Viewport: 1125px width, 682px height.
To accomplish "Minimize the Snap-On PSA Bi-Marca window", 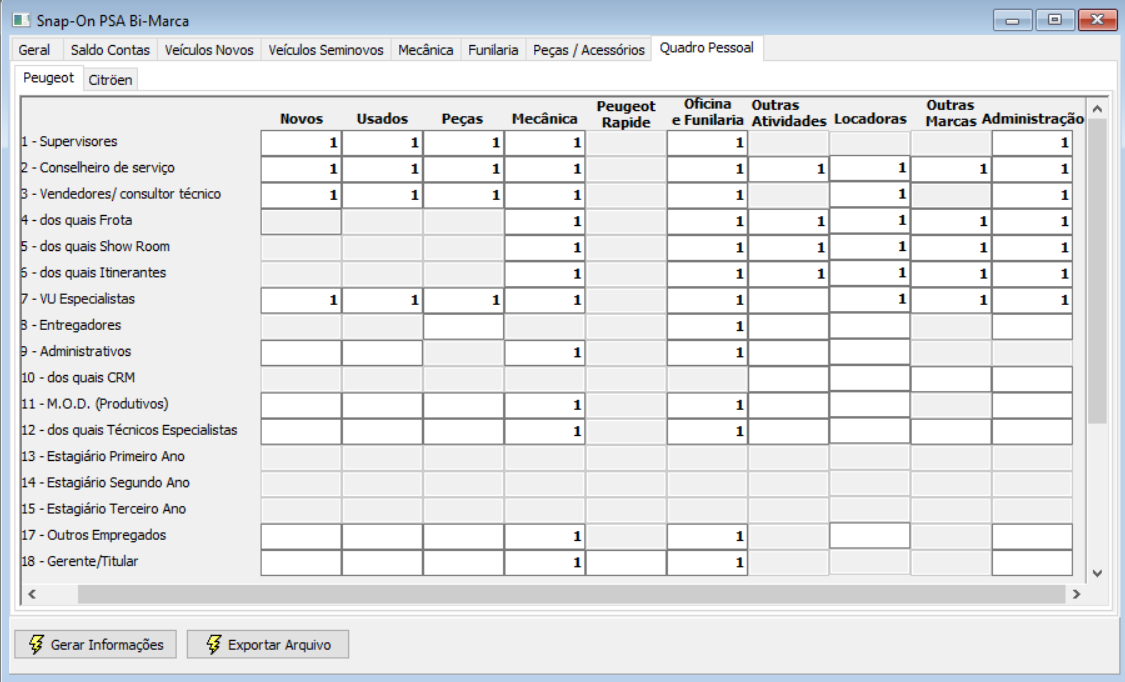I will point(1012,20).
